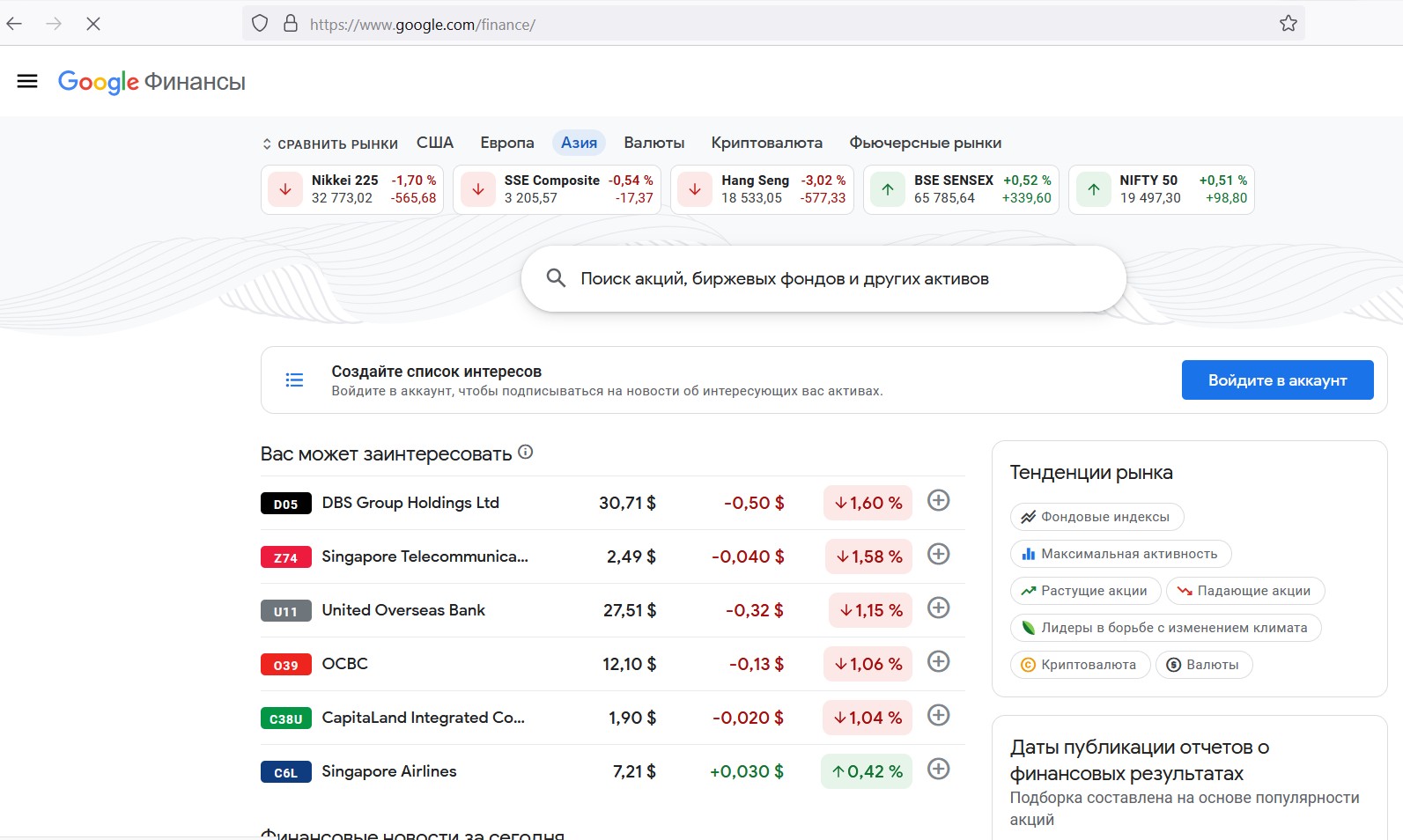Screen dimensions: 1403x840
Task: Open the Фьючерсные рынки tab
Action: [926, 143]
